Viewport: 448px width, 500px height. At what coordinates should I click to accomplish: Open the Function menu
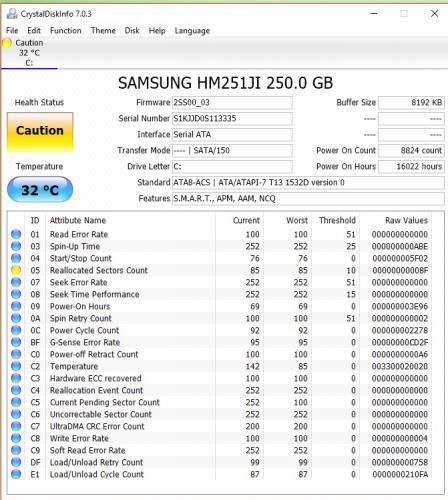tap(66, 30)
